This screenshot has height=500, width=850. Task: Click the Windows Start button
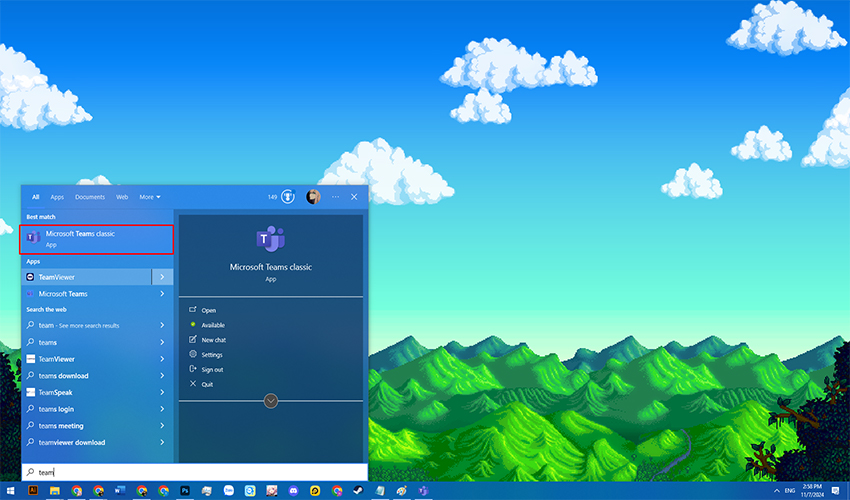tap(10, 491)
